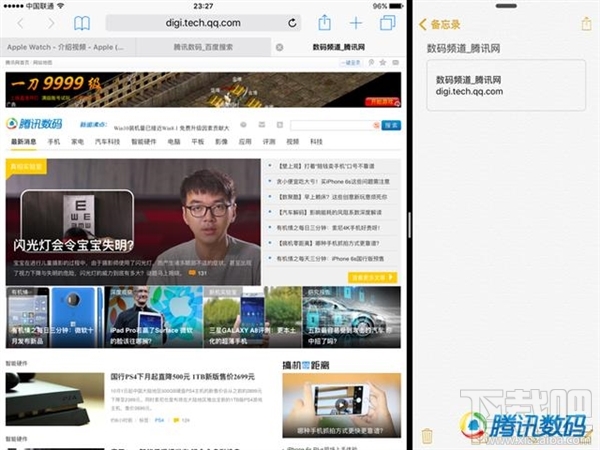Open the 三星GALAXY A8评测 thumbnail
Screen dimensions: 600x450
point(253,317)
